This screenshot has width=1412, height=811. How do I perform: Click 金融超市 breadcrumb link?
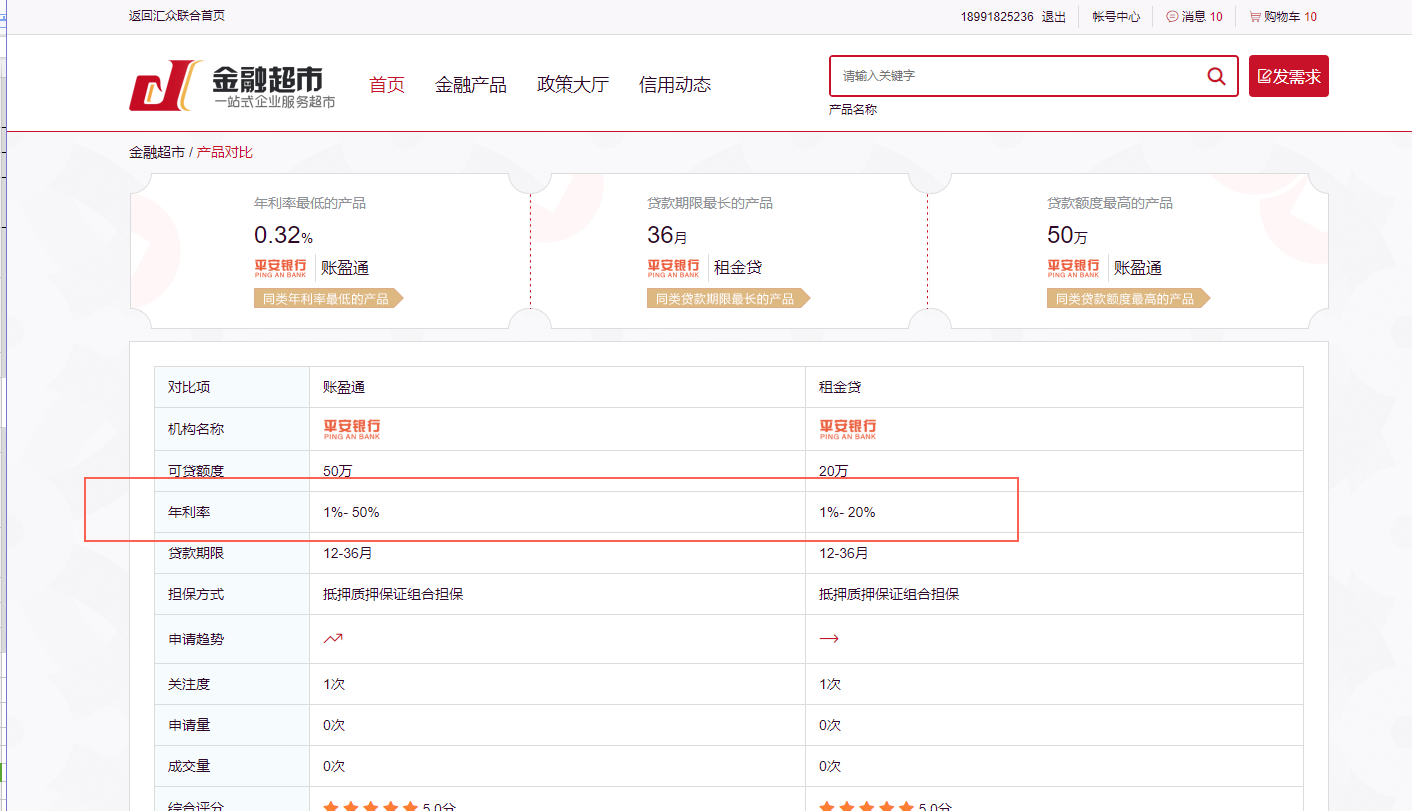click(157, 153)
